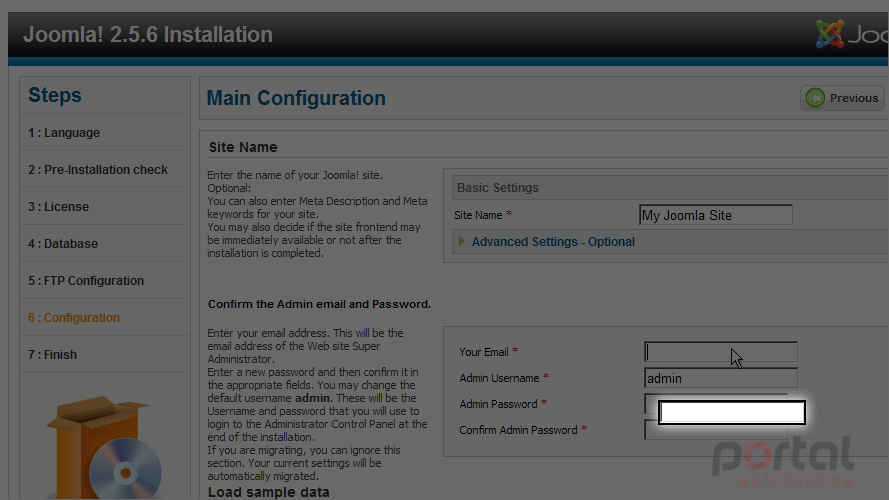Click the Advanced Settings green triangle
This screenshot has width=889, height=500.
click(x=462, y=241)
